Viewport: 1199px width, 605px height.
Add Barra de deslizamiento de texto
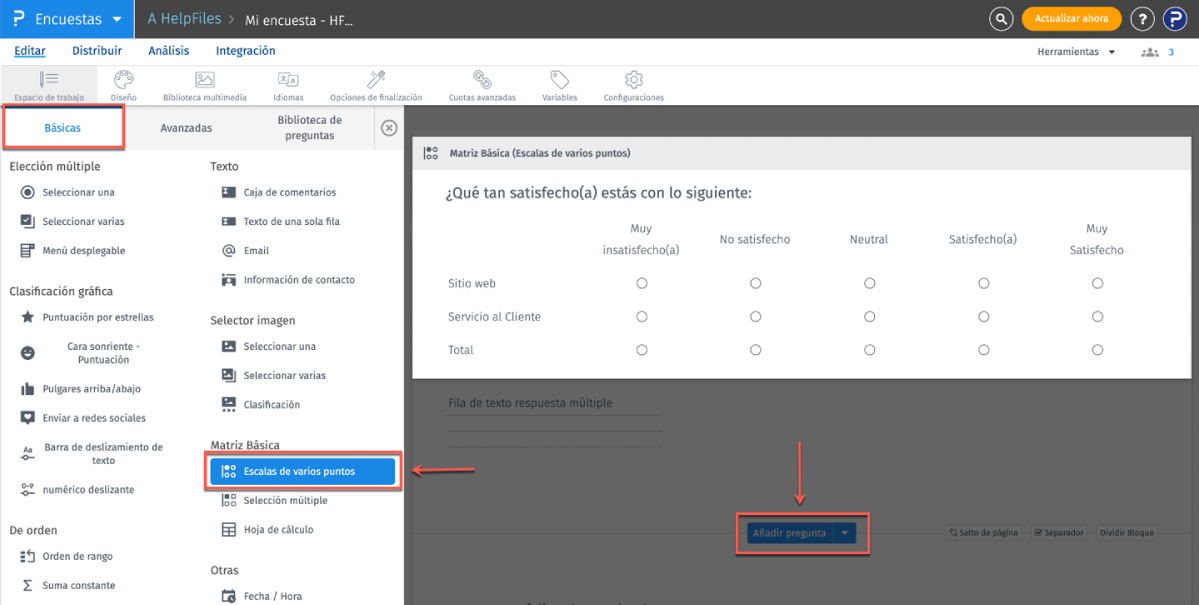(x=93, y=454)
